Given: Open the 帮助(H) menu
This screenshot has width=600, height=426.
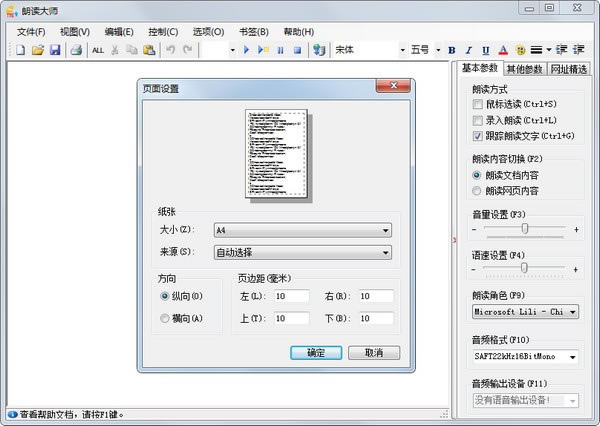Looking at the screenshot, I should point(299,32).
